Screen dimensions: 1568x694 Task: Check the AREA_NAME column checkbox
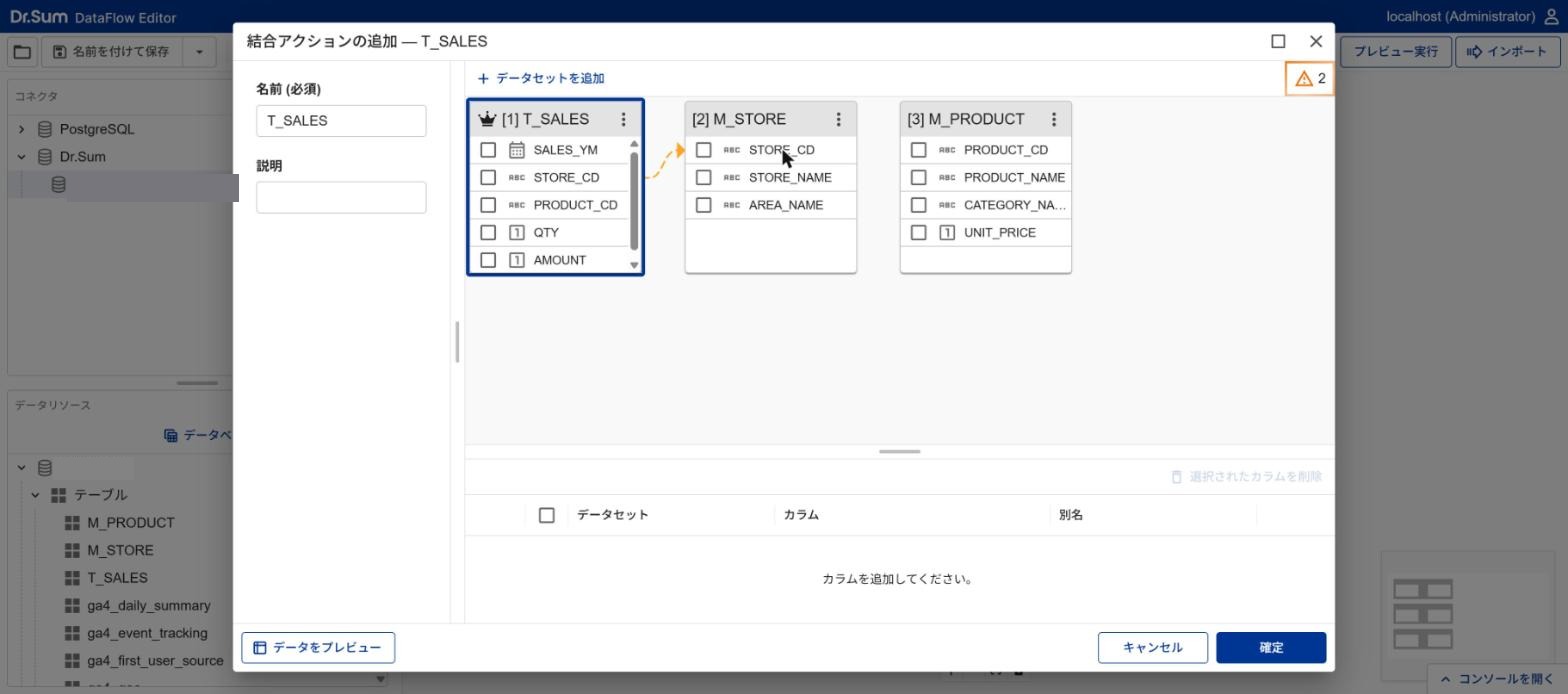coord(704,205)
